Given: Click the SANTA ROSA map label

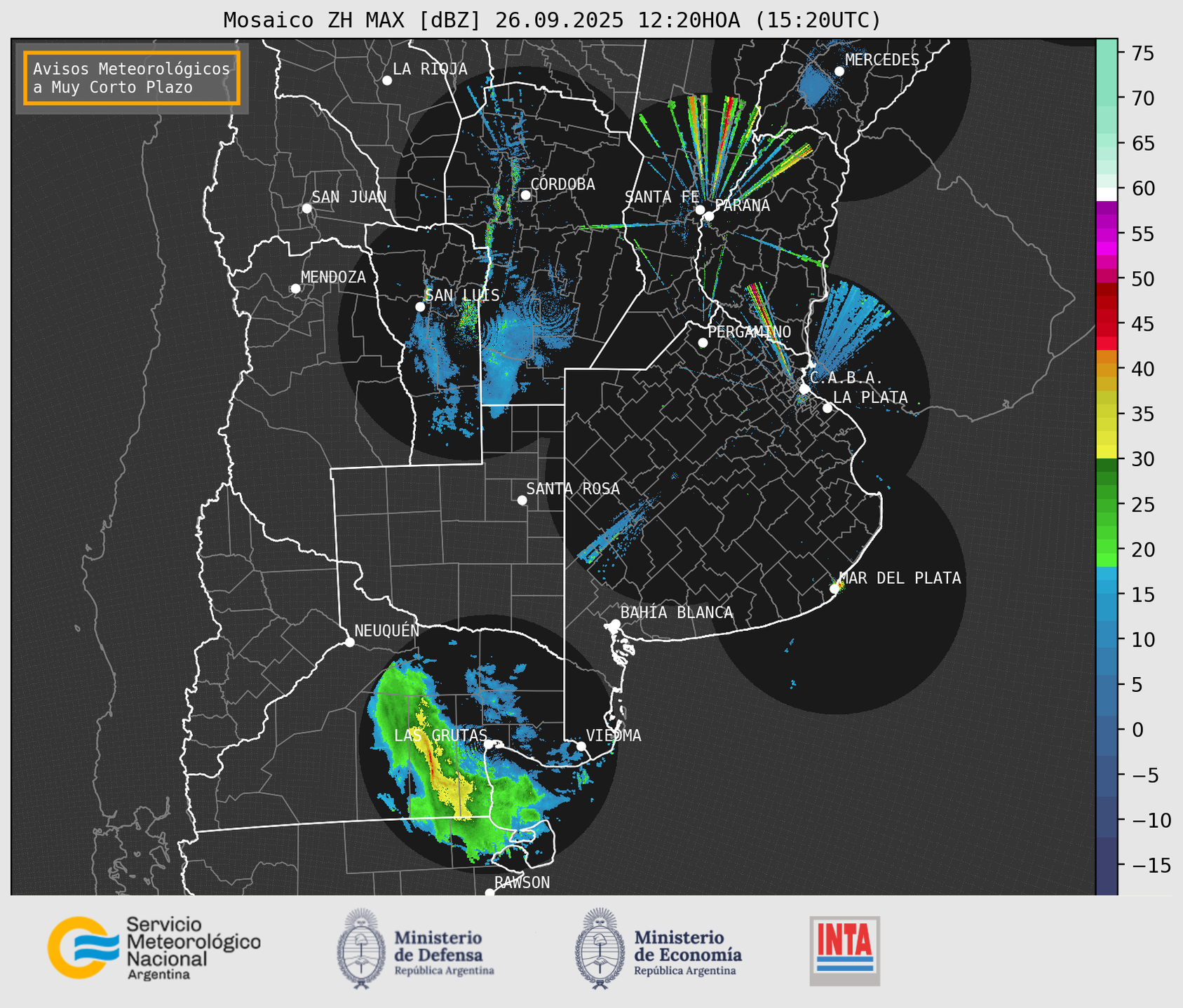Looking at the screenshot, I should [x=574, y=489].
